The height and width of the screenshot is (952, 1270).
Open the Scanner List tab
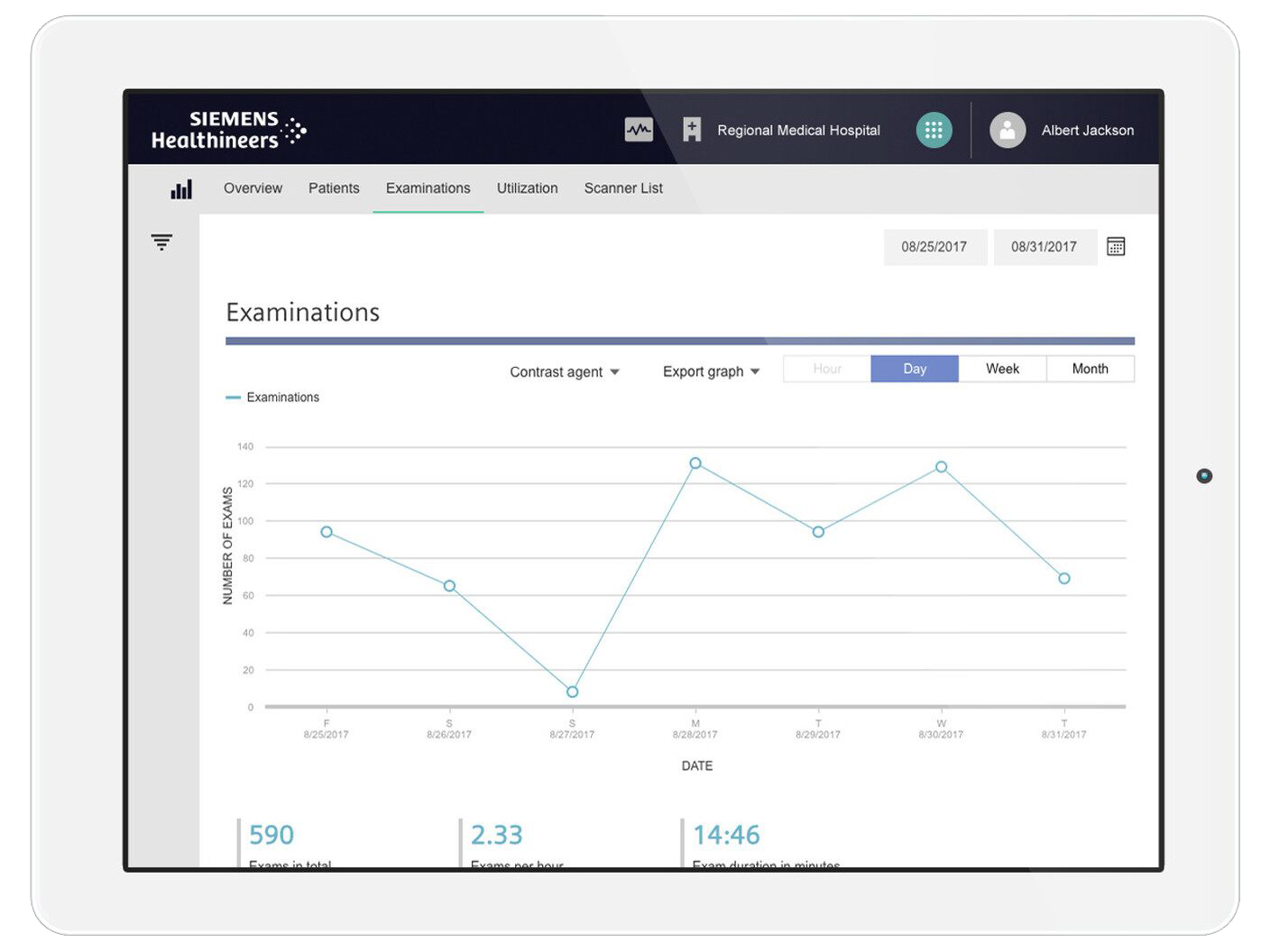pyautogui.click(x=623, y=188)
